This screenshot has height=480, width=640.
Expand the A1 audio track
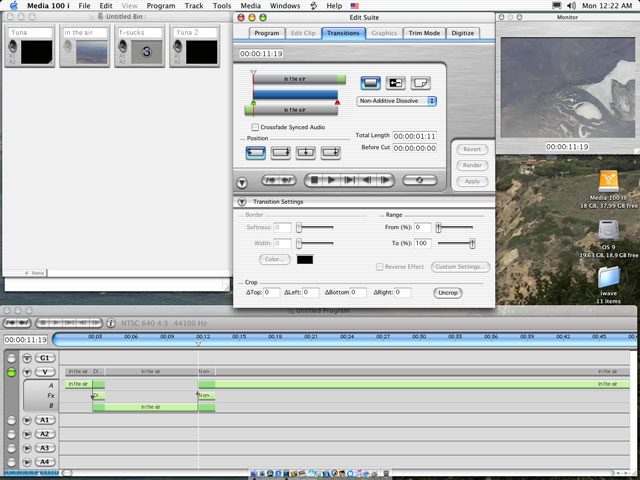pos(27,421)
